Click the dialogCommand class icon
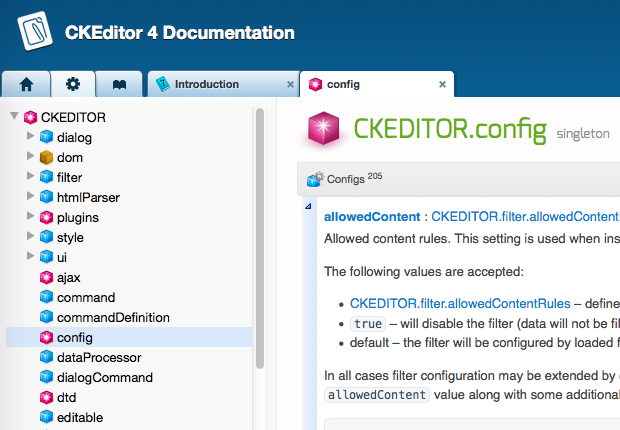The width and height of the screenshot is (620, 430). (x=46, y=377)
